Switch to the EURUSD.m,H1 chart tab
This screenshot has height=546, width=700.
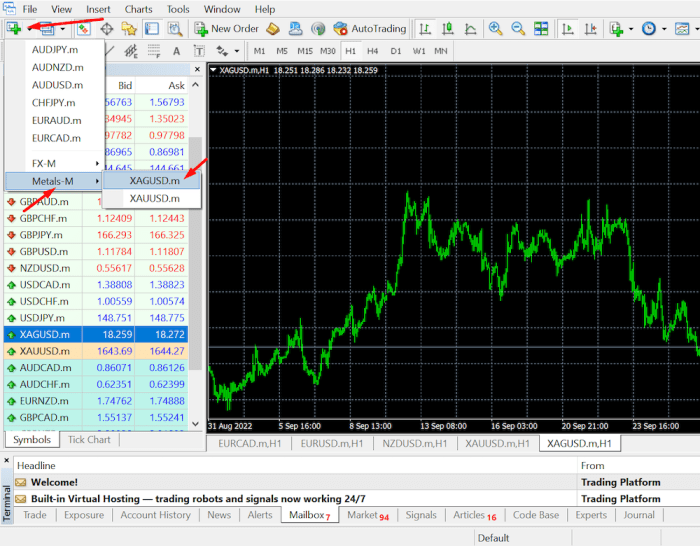(x=332, y=444)
